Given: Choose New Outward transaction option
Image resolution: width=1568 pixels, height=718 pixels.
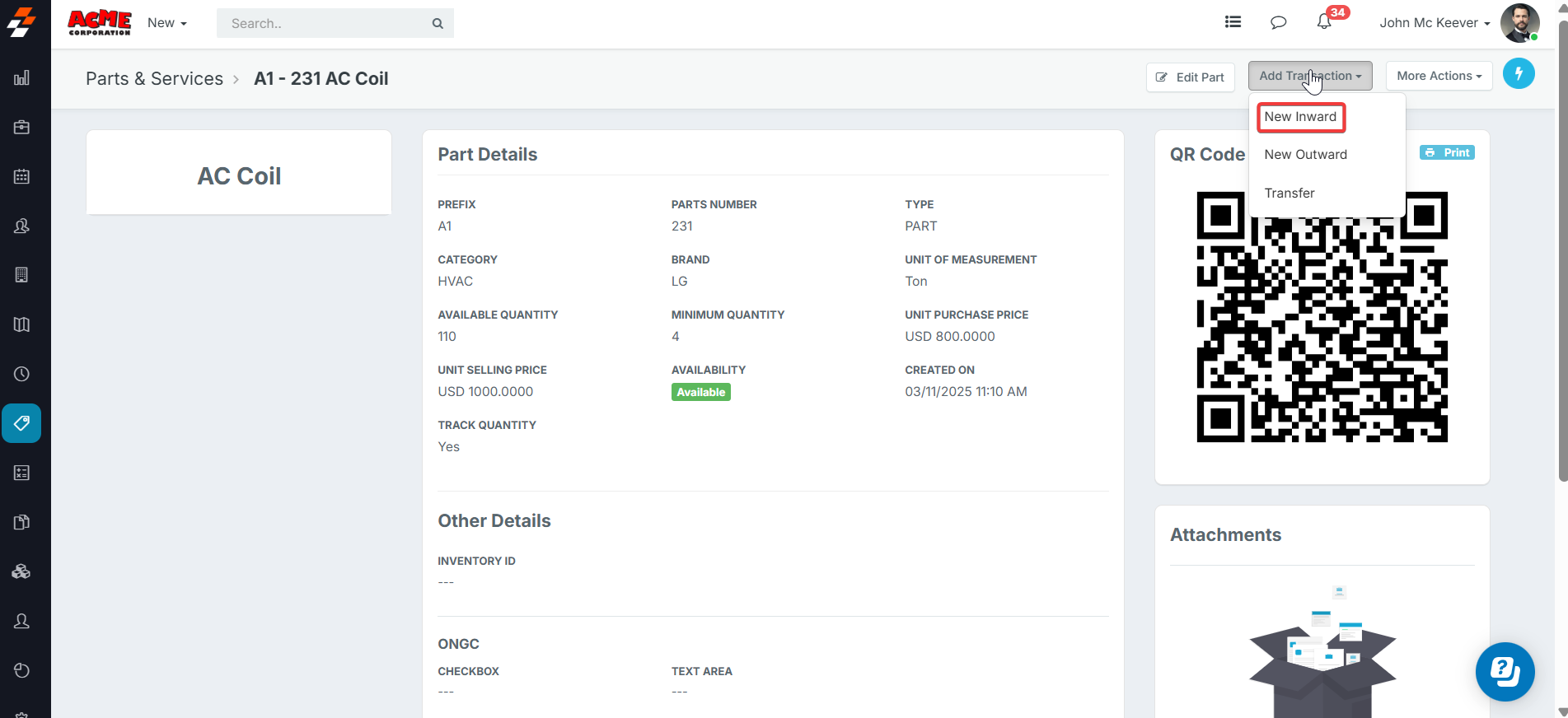Looking at the screenshot, I should coord(1305,155).
